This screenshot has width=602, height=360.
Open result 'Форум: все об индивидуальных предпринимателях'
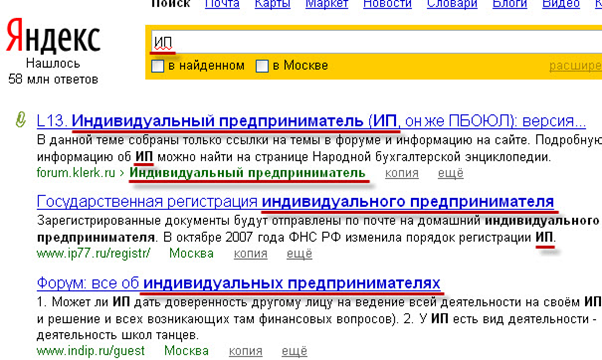(x=238, y=283)
